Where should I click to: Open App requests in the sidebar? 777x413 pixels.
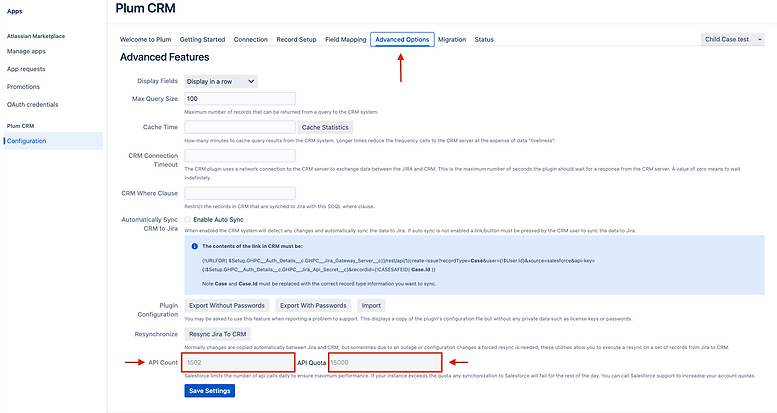(26, 69)
